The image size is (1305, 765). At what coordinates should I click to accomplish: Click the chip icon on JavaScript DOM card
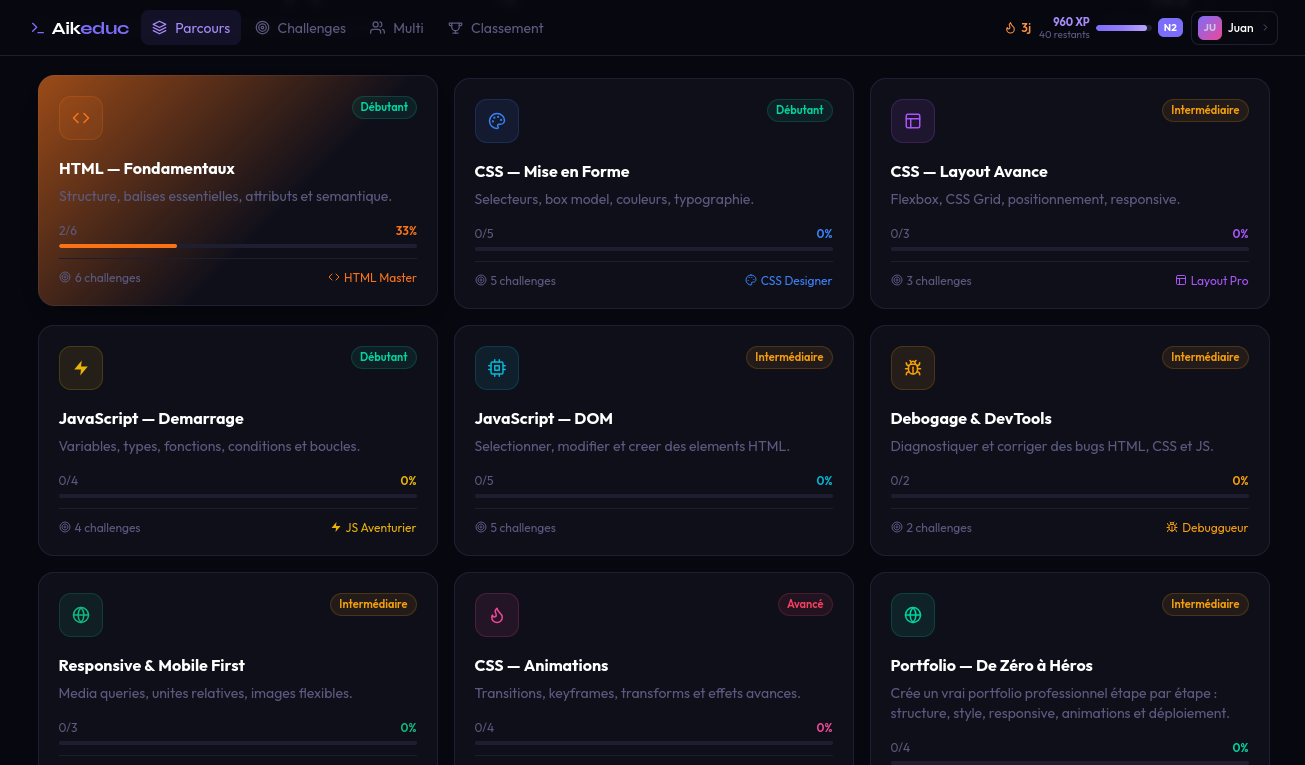click(497, 368)
